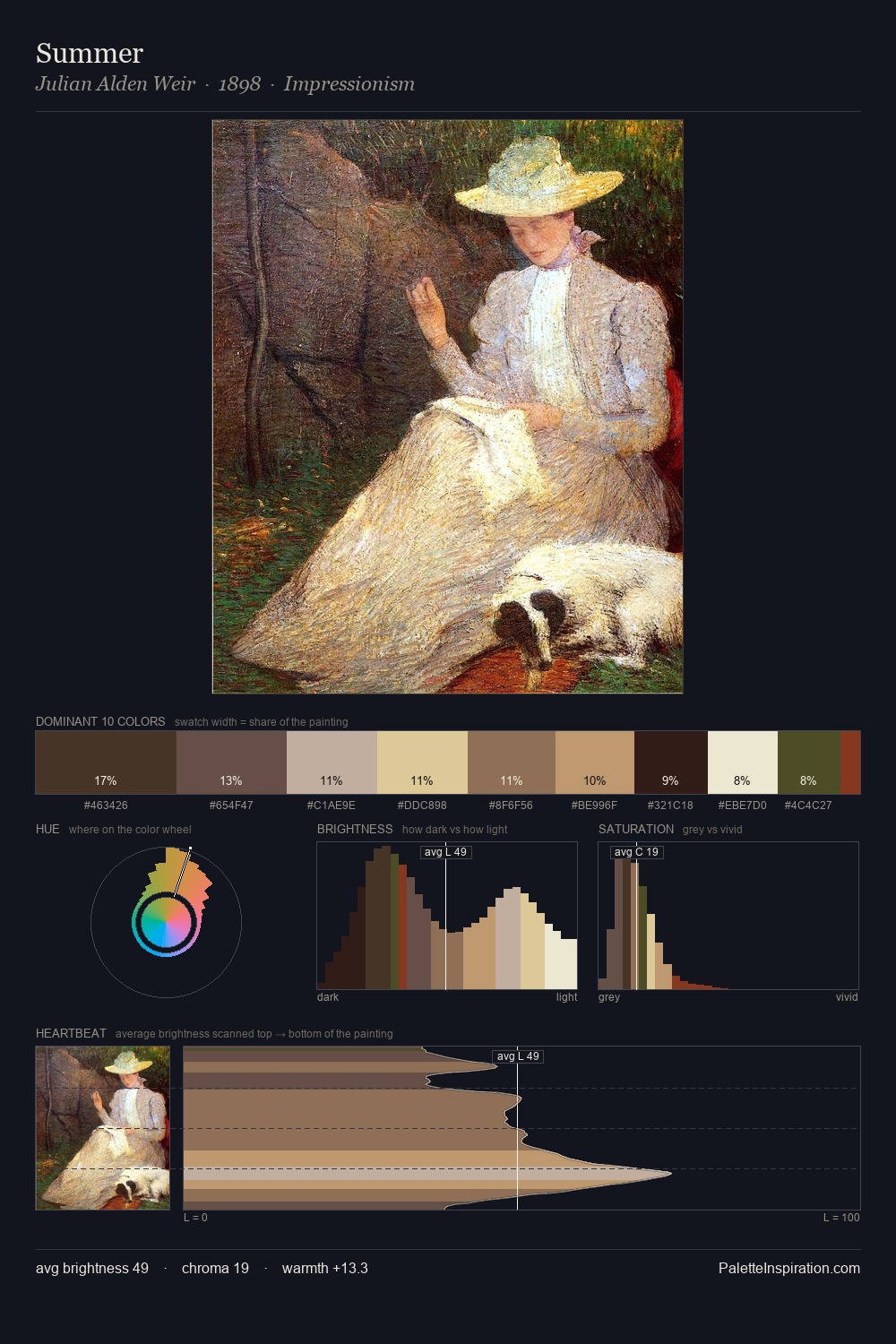Click the hex label #4C4C27
The height and width of the screenshot is (1344, 896).
(808, 806)
